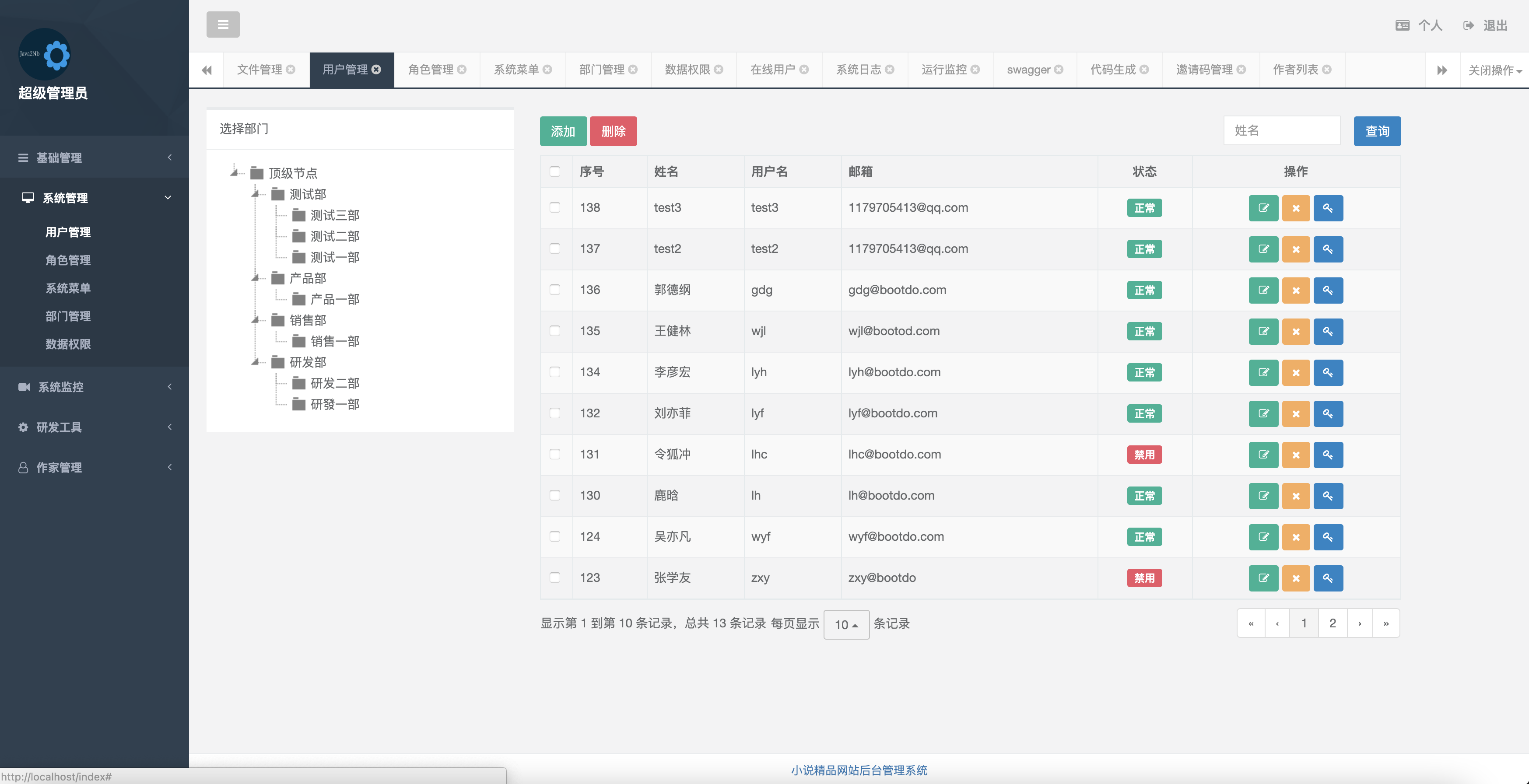Click in the 姓名 search field
Image resolution: width=1529 pixels, height=784 pixels.
(1281, 130)
